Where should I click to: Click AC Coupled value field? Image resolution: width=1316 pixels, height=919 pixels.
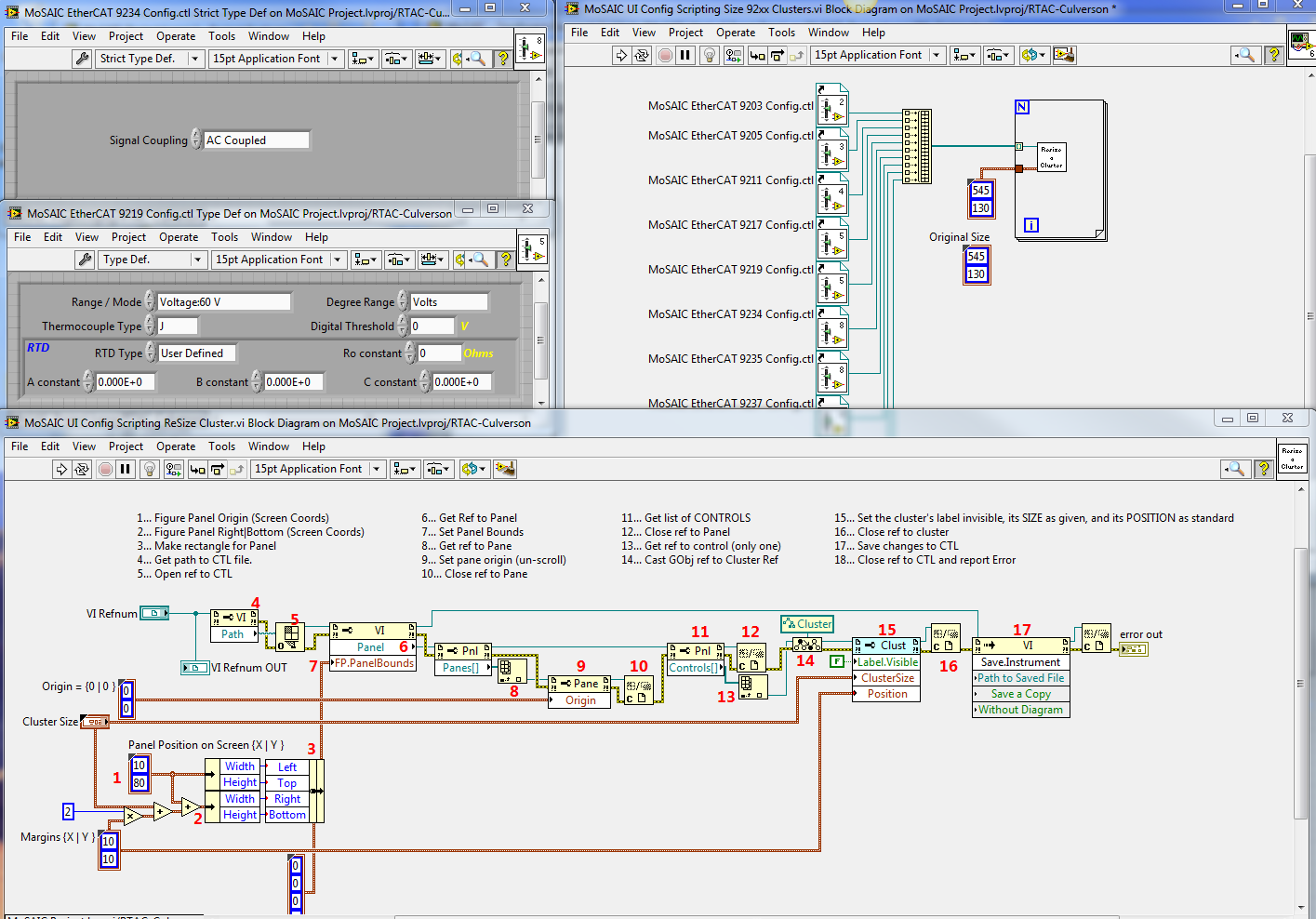[x=256, y=140]
